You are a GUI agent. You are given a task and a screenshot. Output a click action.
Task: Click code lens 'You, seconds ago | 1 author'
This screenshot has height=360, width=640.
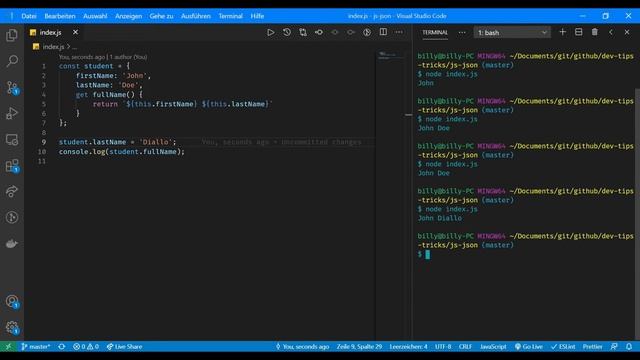[x=103, y=57]
